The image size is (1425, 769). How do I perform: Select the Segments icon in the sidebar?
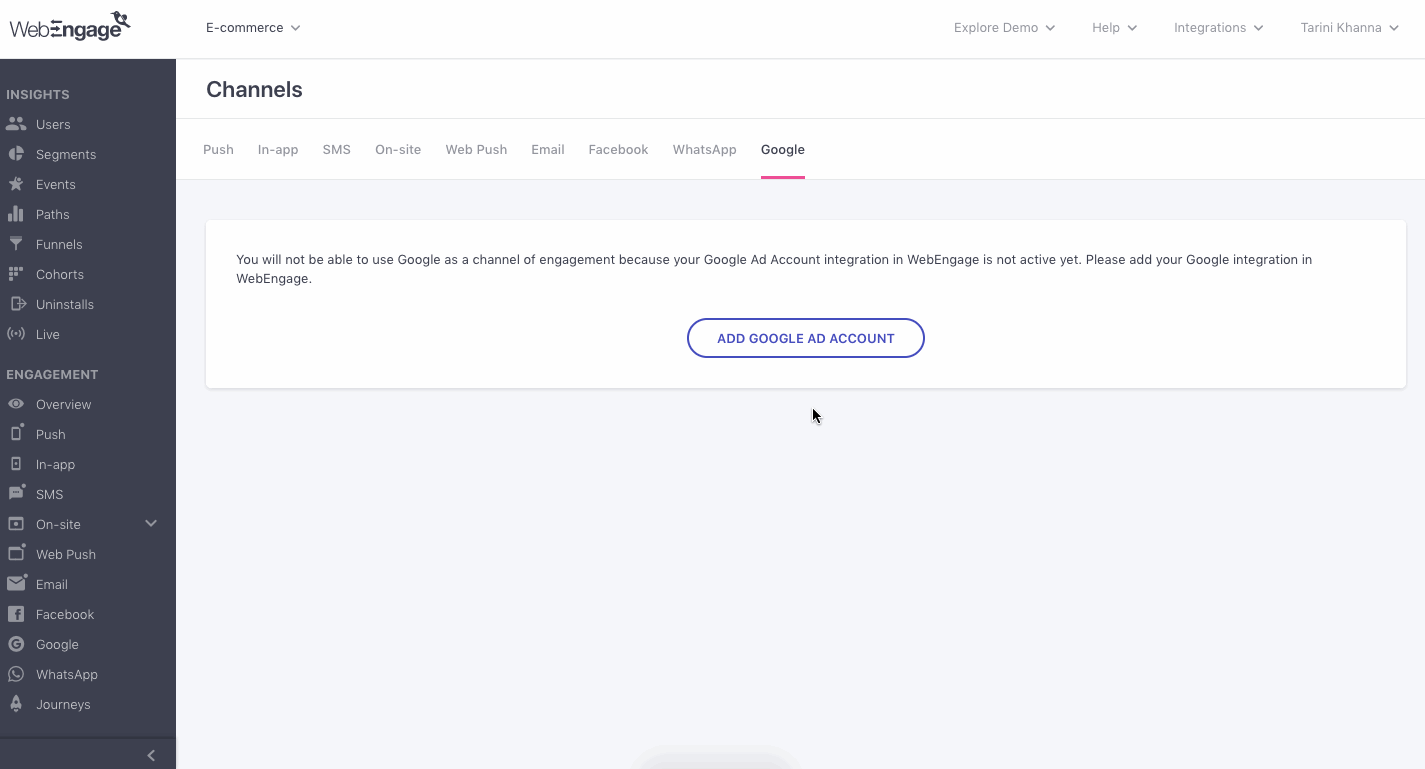(14, 154)
